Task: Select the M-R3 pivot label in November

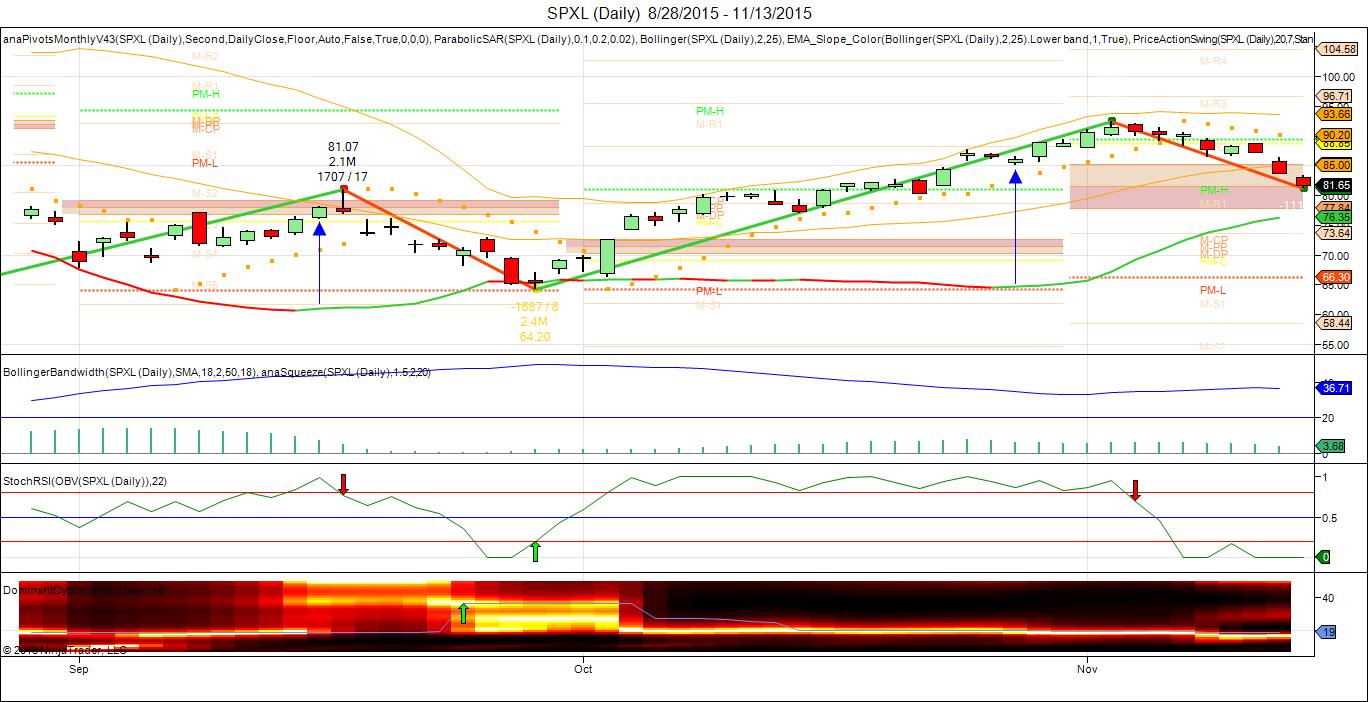Action: (1213, 104)
